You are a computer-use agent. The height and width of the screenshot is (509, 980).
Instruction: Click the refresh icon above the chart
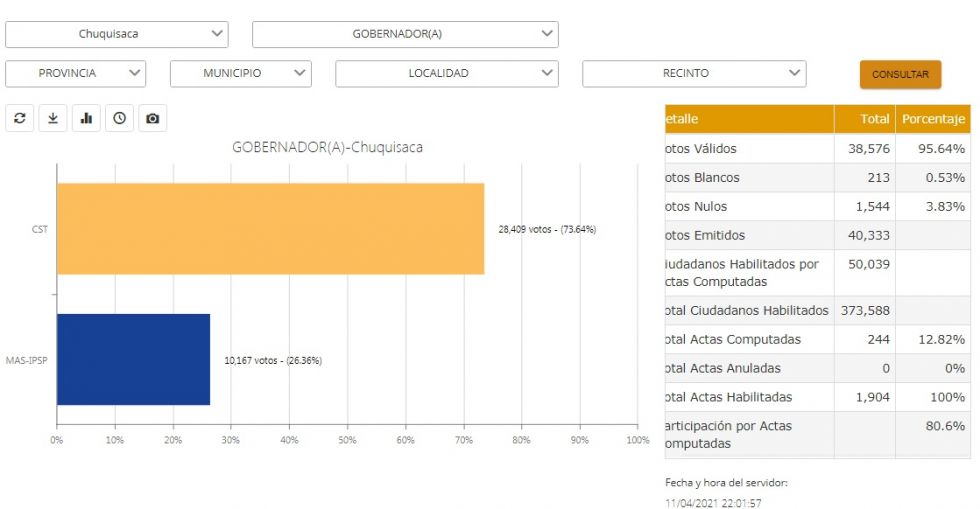tap(20, 118)
